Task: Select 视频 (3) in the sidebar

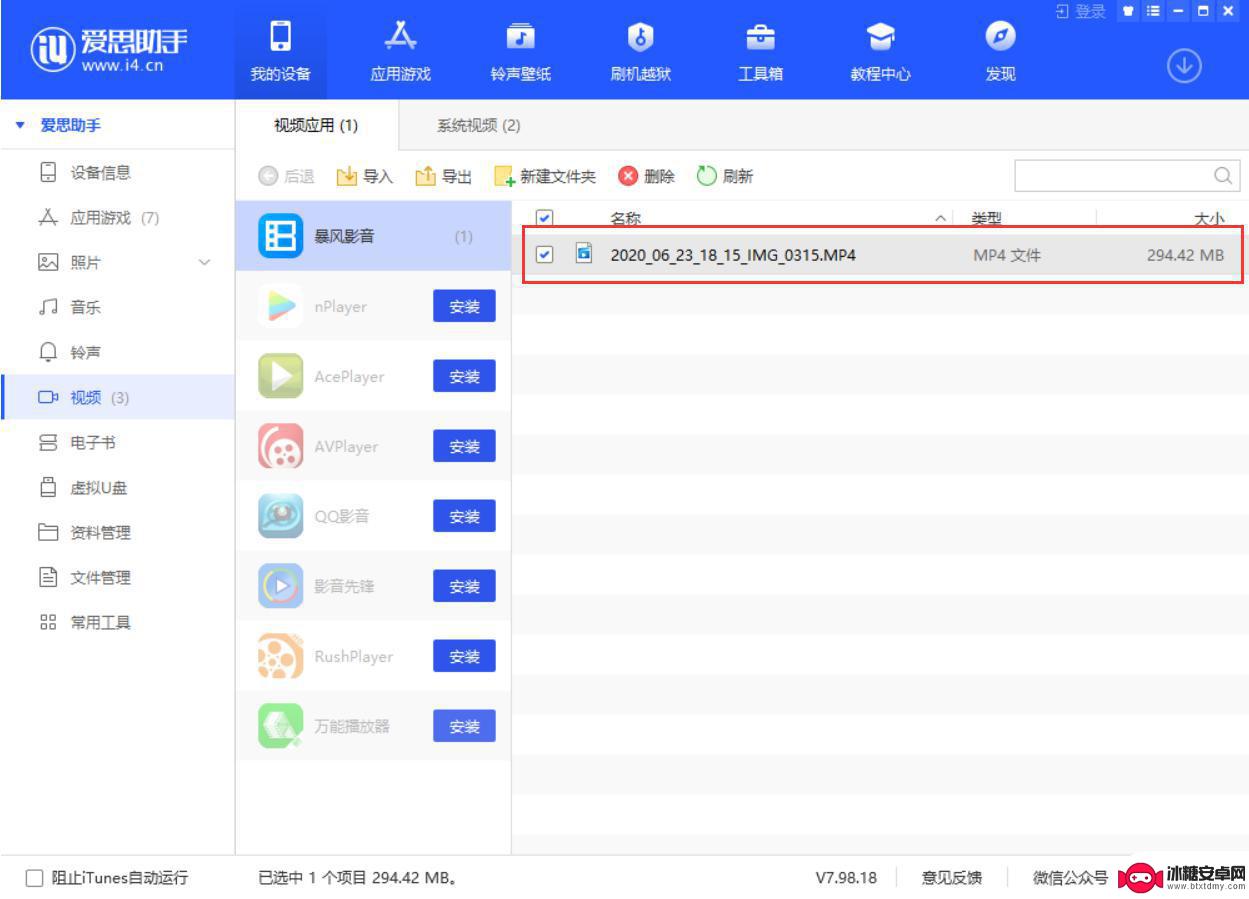Action: point(117,397)
